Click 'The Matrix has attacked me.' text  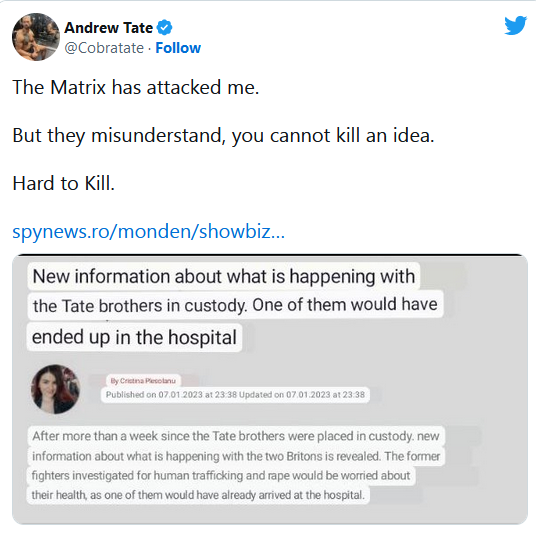pos(136,87)
